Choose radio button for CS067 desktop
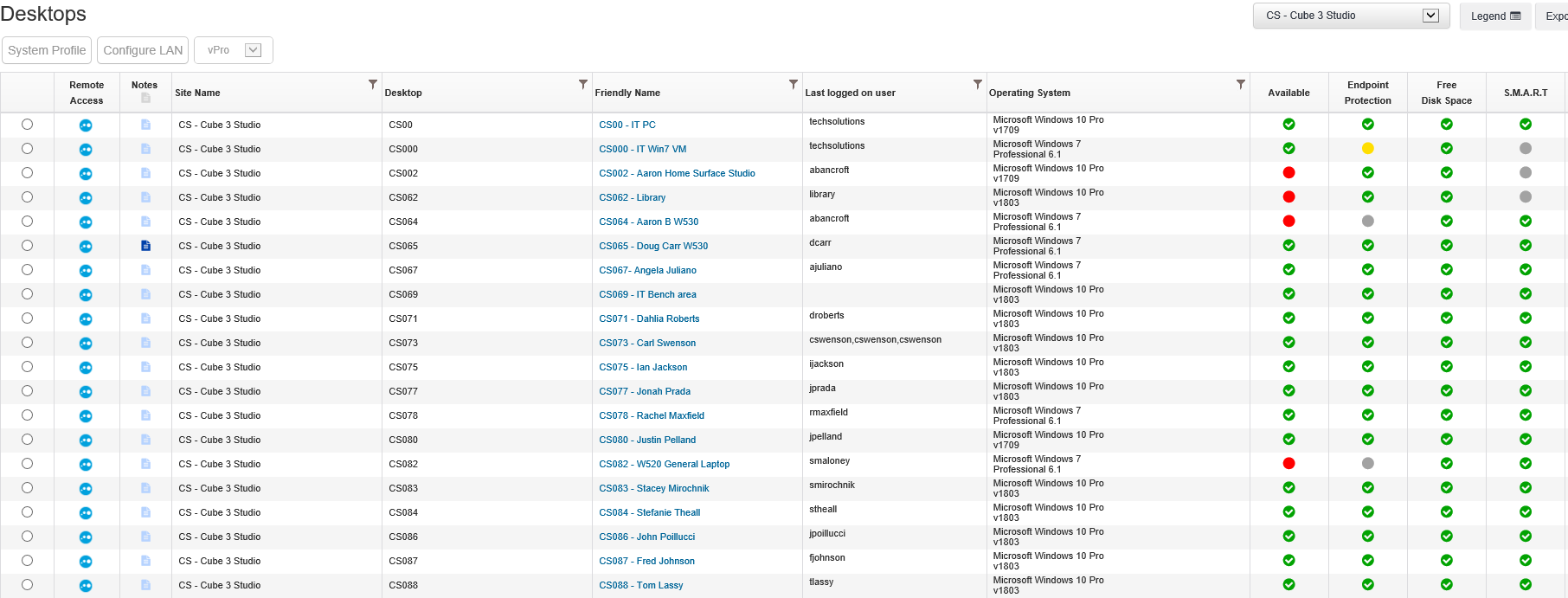Screen dimensions: 1568x598 27,270
